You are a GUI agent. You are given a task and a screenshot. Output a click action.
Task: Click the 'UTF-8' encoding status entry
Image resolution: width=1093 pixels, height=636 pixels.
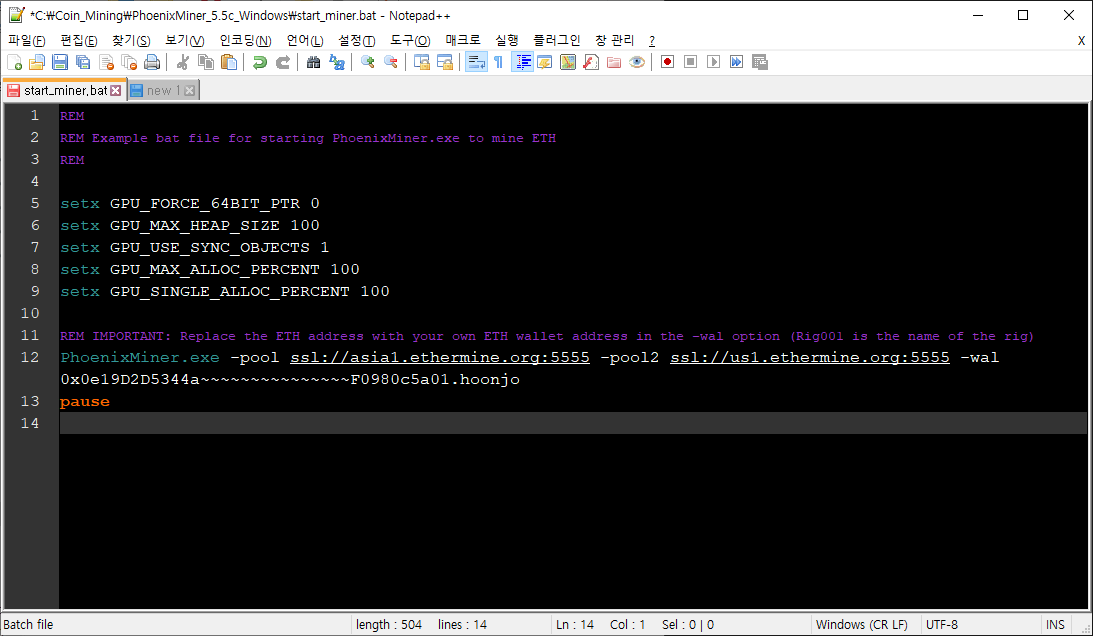click(x=942, y=625)
